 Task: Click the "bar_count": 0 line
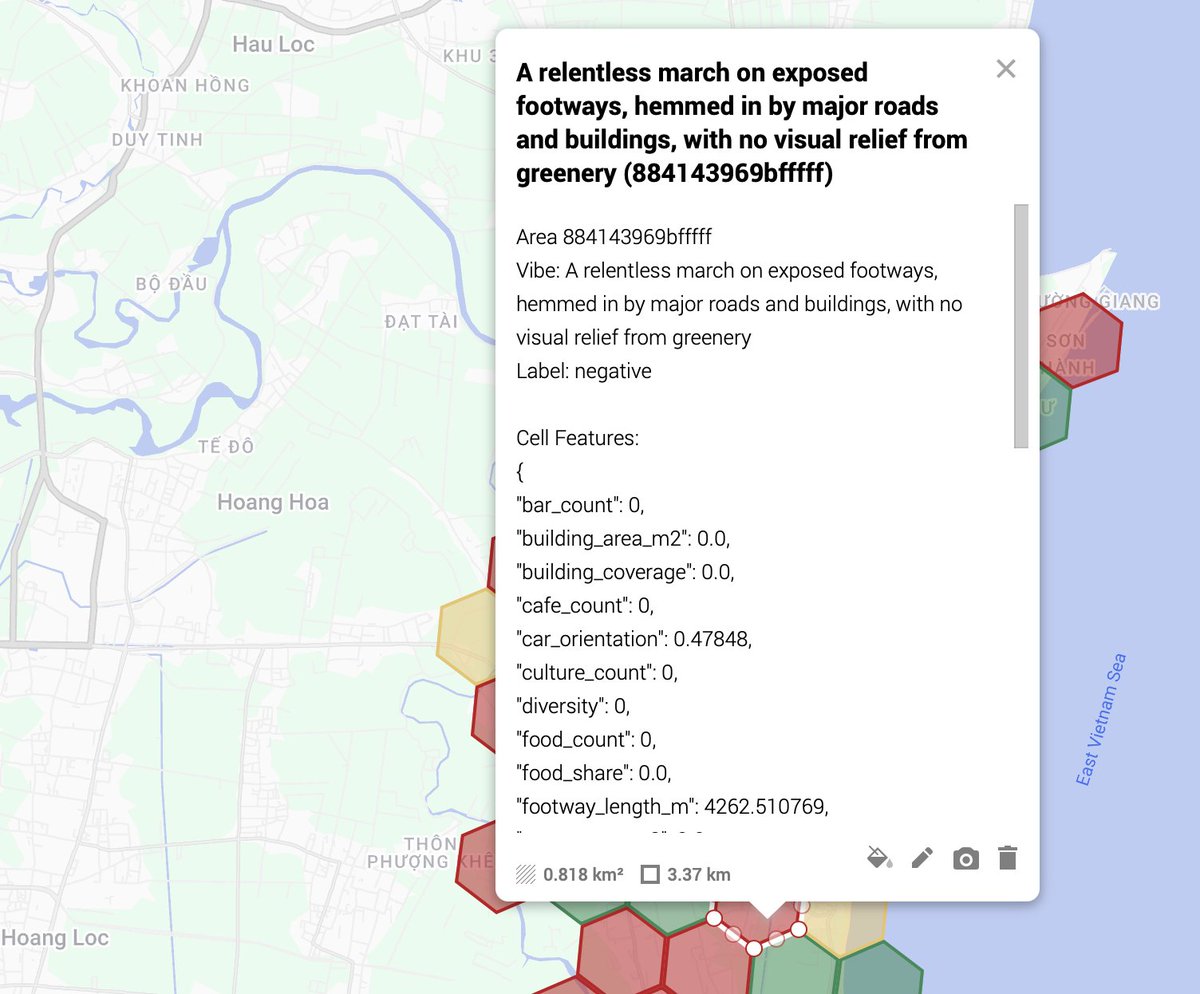coord(581,505)
